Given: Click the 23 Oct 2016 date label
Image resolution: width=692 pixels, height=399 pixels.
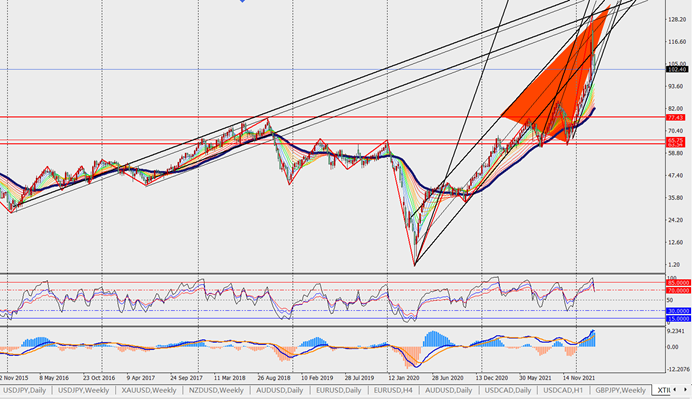Looking at the screenshot, I should [x=99, y=378].
